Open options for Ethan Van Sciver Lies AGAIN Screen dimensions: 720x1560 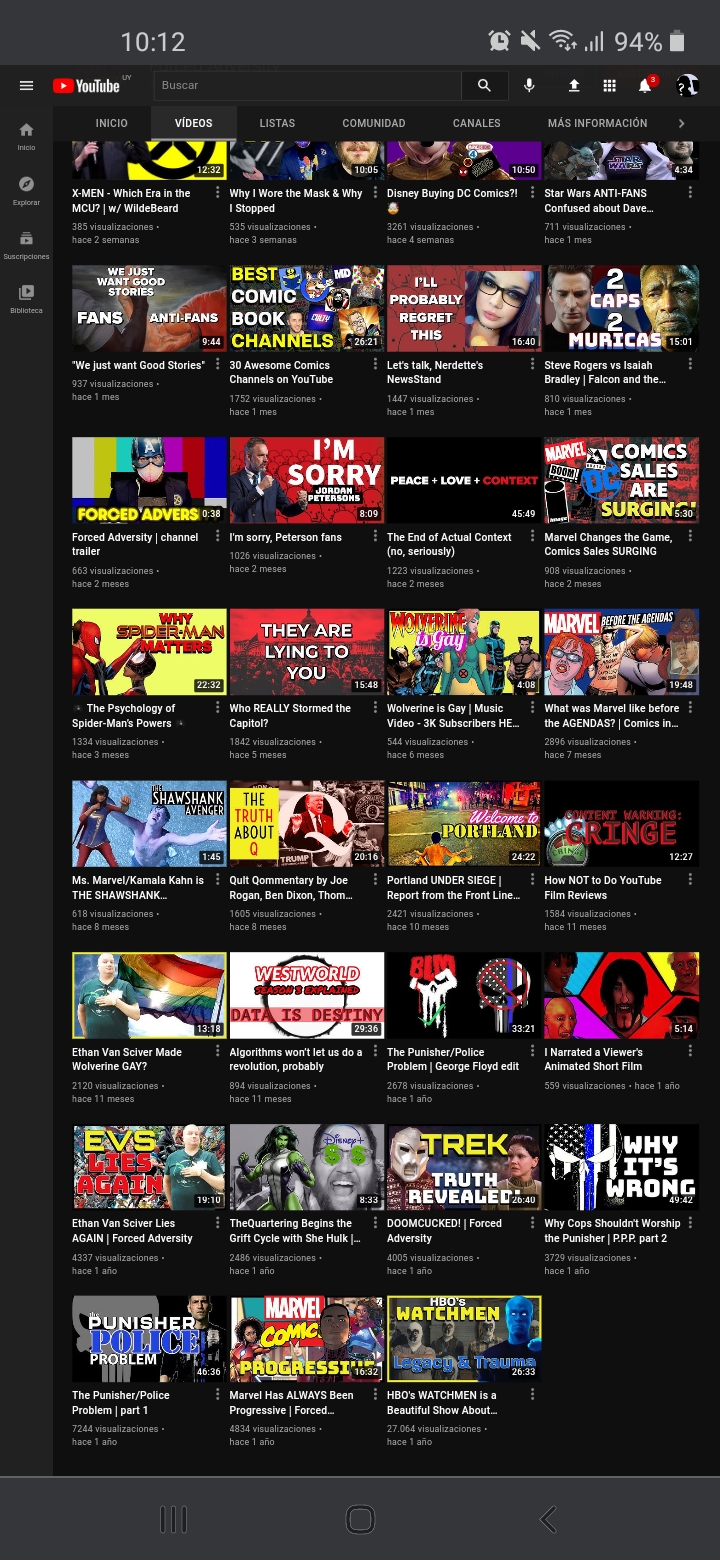[218, 1223]
